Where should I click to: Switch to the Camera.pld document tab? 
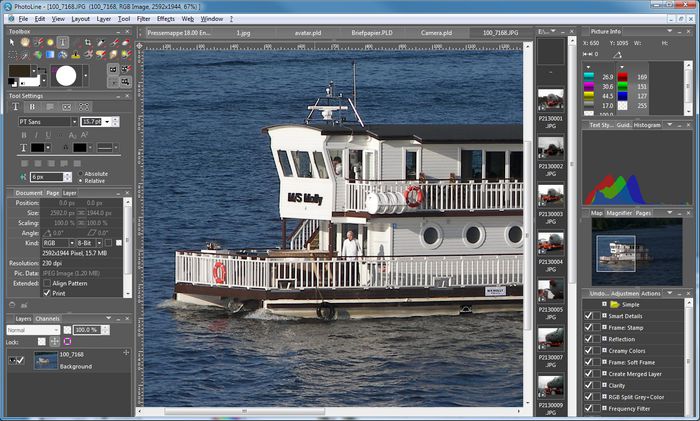(x=436, y=33)
